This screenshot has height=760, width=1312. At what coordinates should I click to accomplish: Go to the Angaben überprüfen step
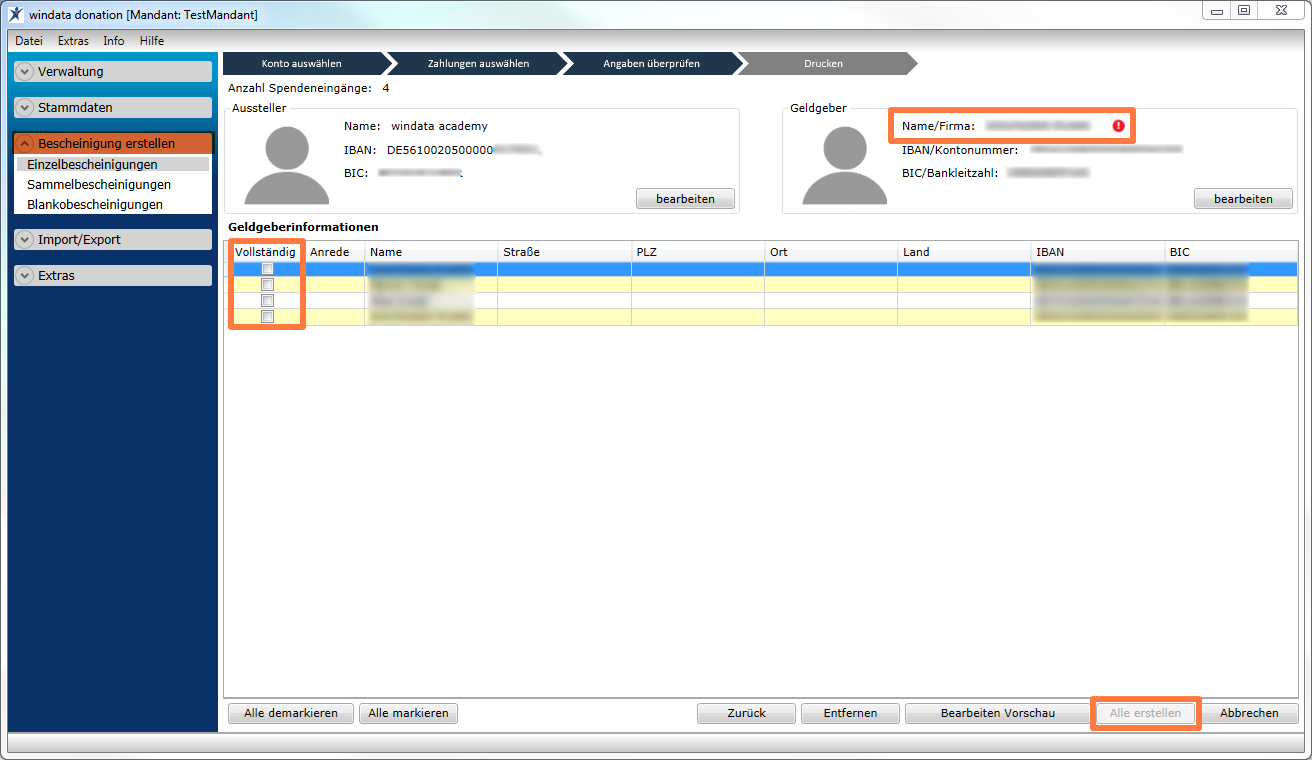(651, 63)
